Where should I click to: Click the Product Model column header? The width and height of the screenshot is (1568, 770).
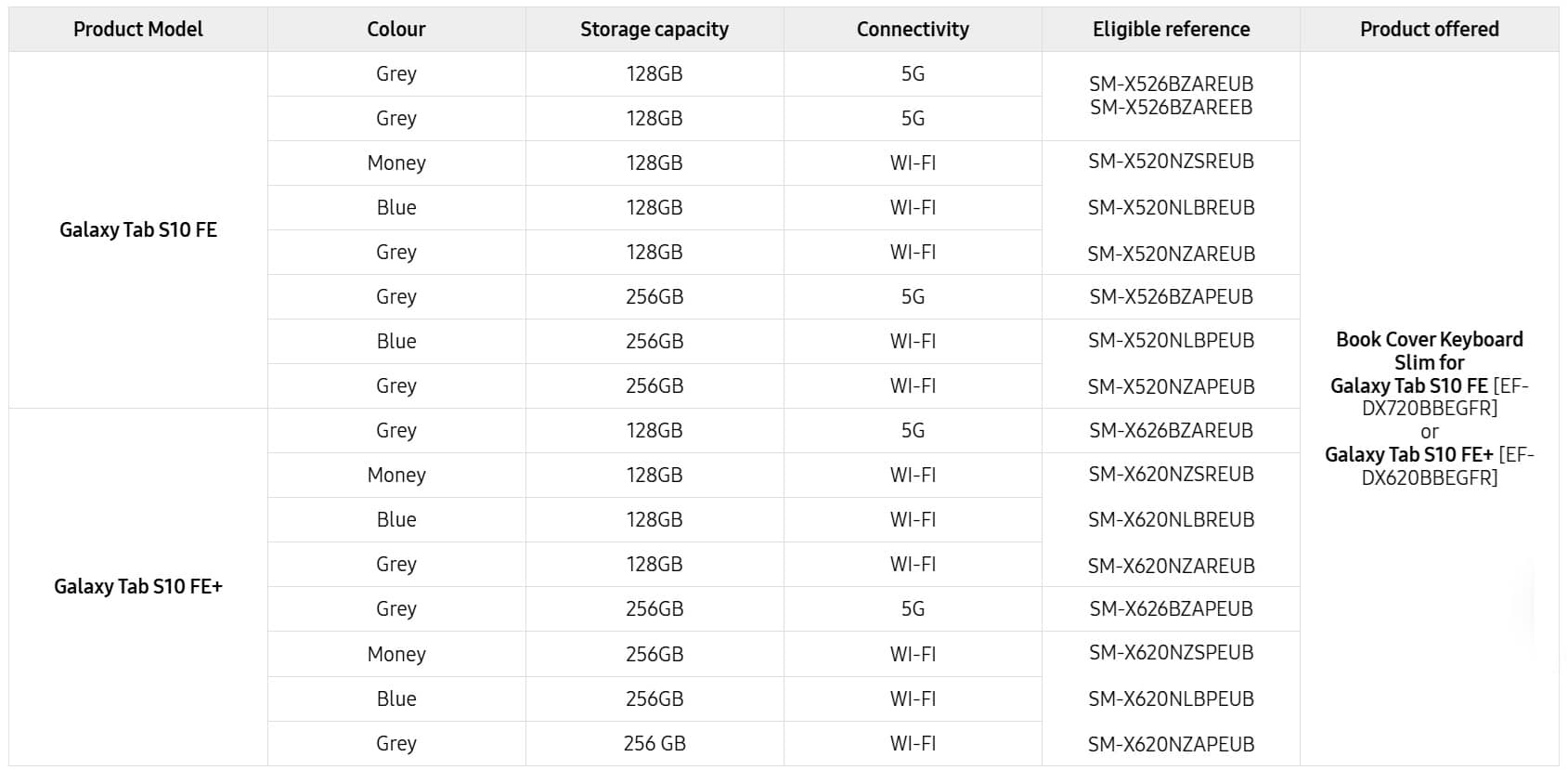point(137,29)
